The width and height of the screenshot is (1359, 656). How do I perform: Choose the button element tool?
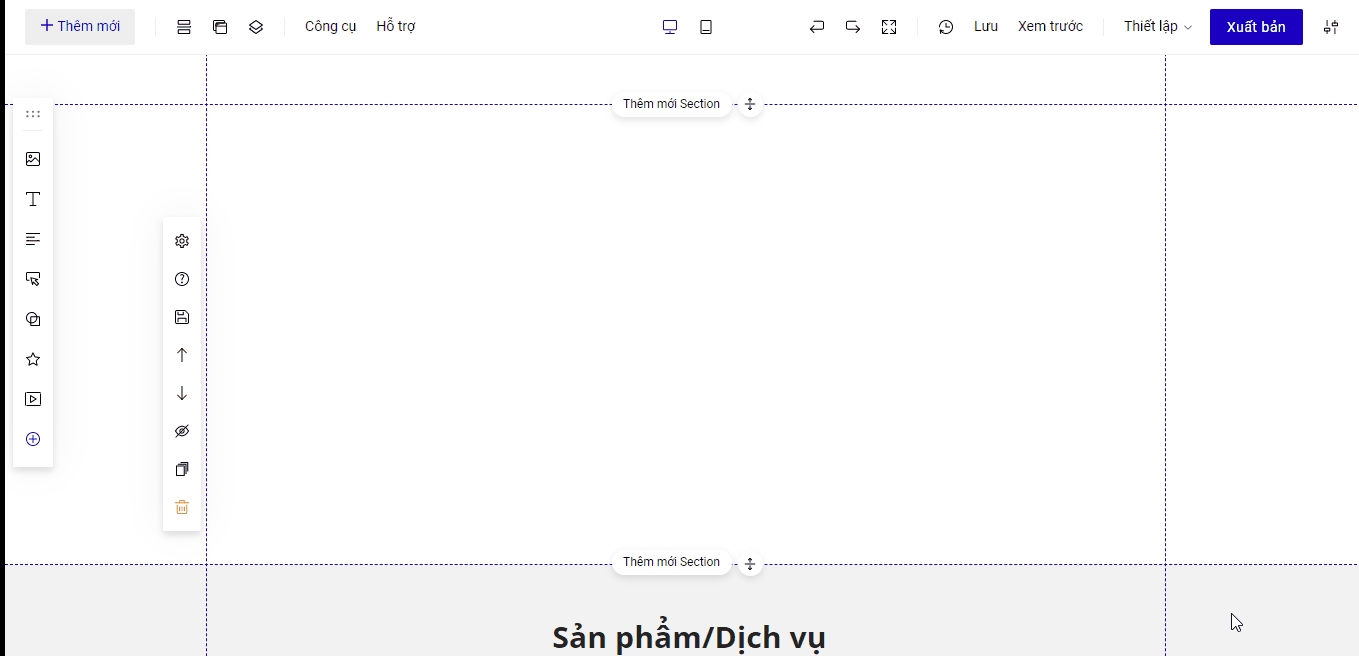pos(33,279)
